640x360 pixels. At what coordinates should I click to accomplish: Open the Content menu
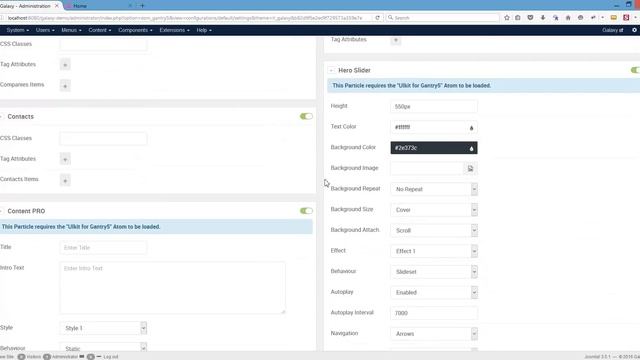tap(100, 30)
